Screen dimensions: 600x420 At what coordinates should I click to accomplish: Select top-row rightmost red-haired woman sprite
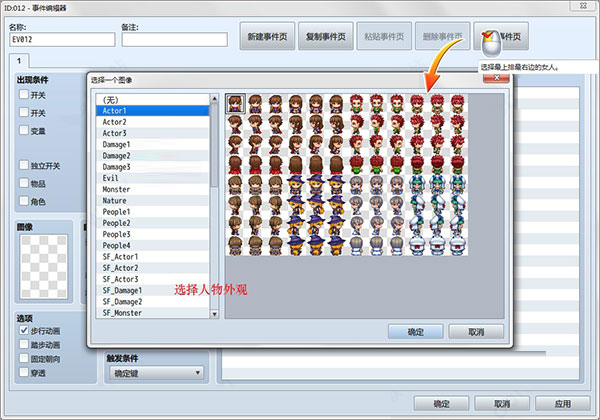click(x=457, y=104)
